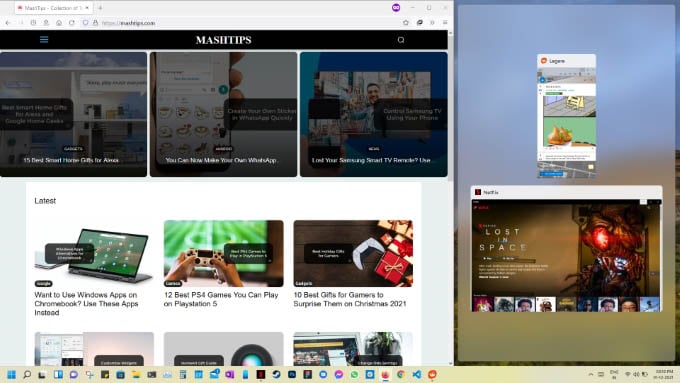
Task: Bookmark this page with the star icon
Action: click(406, 23)
